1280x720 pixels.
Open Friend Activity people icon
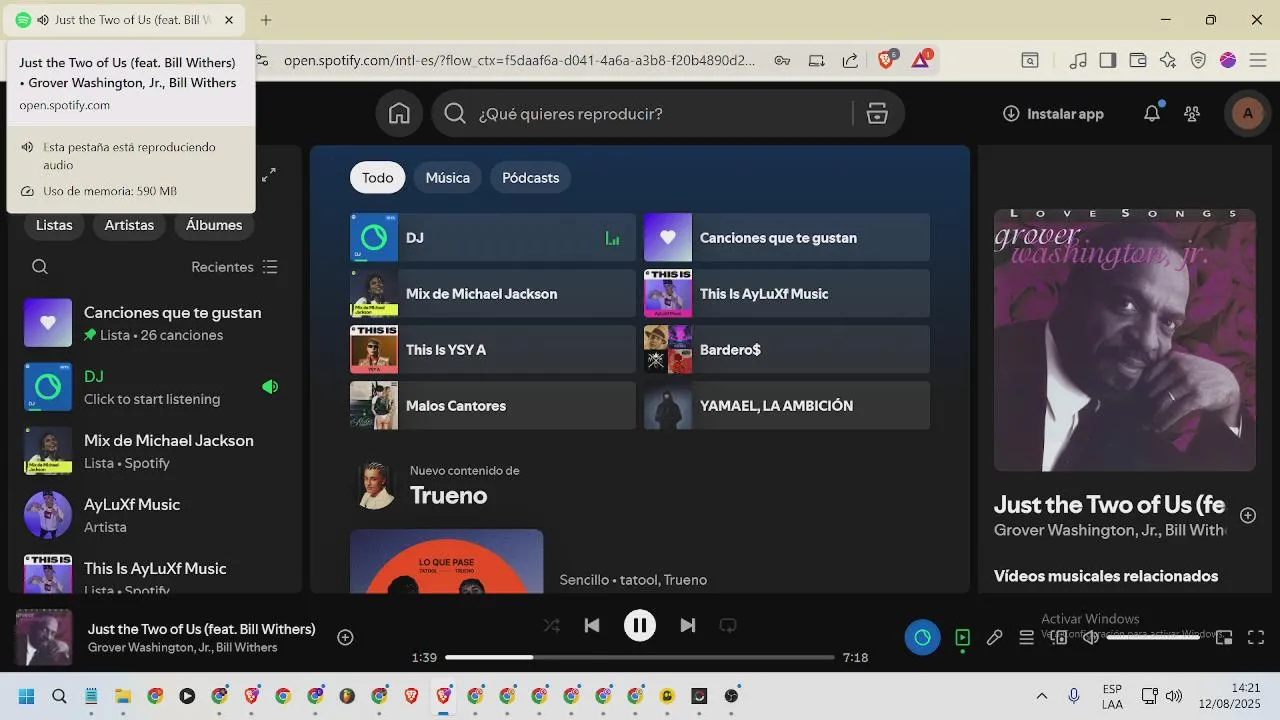point(1192,114)
